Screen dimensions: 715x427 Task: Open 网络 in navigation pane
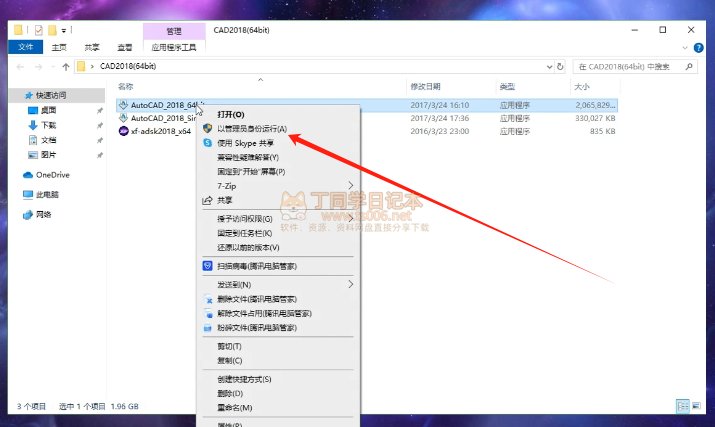44,214
